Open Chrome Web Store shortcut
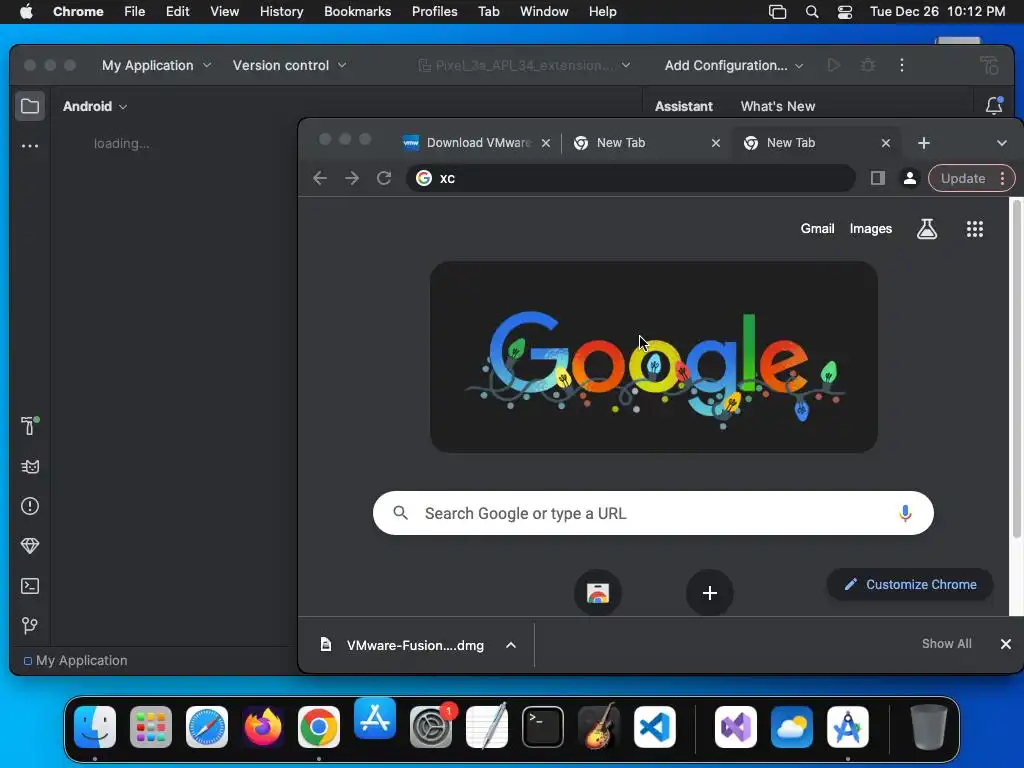Image resolution: width=1024 pixels, height=768 pixels. point(598,593)
